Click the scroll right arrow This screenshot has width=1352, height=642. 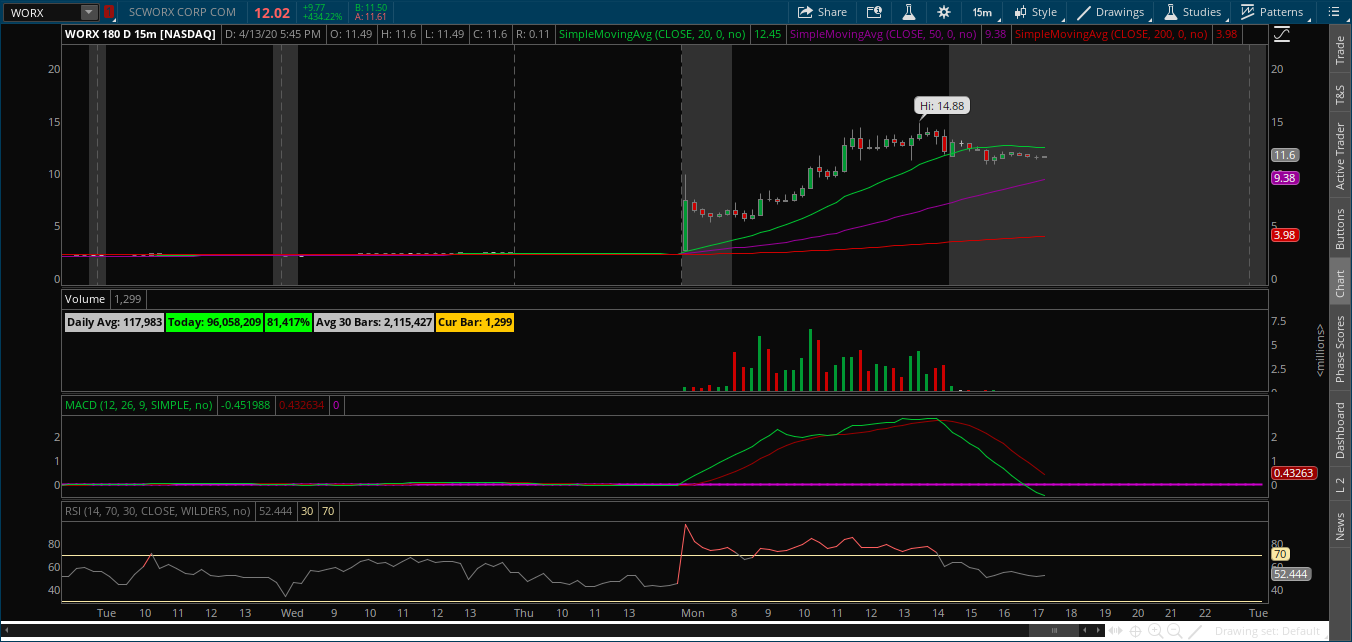1098,630
